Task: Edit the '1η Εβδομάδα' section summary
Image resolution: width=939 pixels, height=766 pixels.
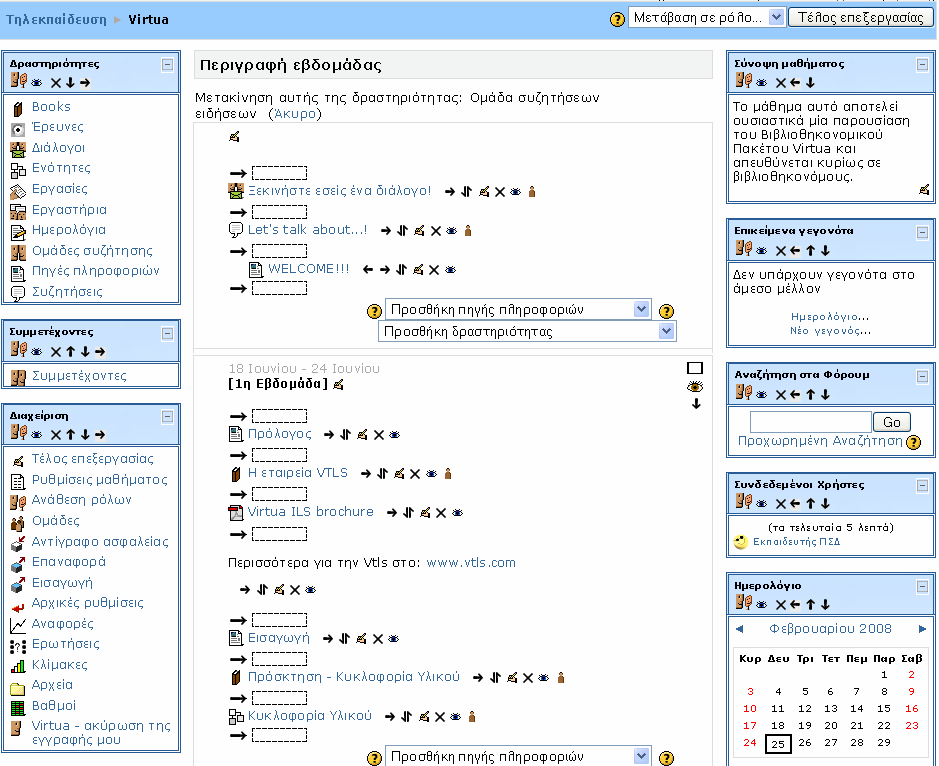Action: (338, 384)
